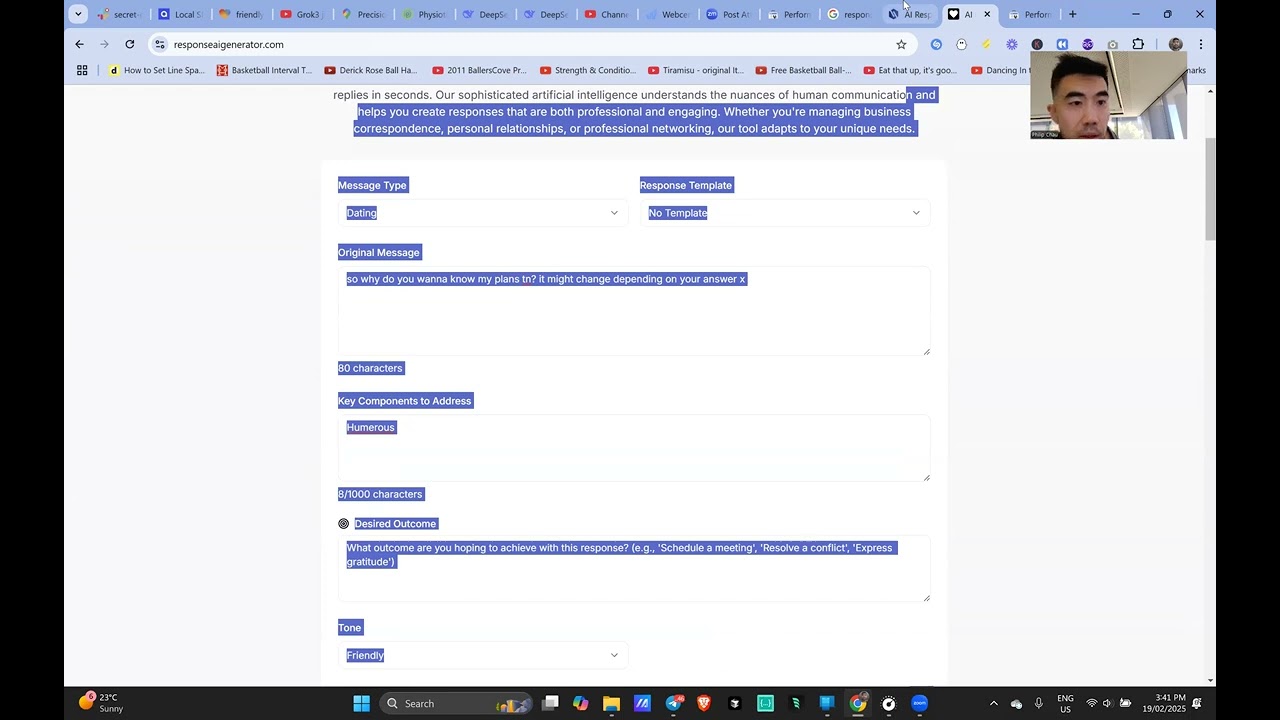This screenshot has width=1280, height=720.
Task: Switch to the Post At tab
Action: (728, 14)
